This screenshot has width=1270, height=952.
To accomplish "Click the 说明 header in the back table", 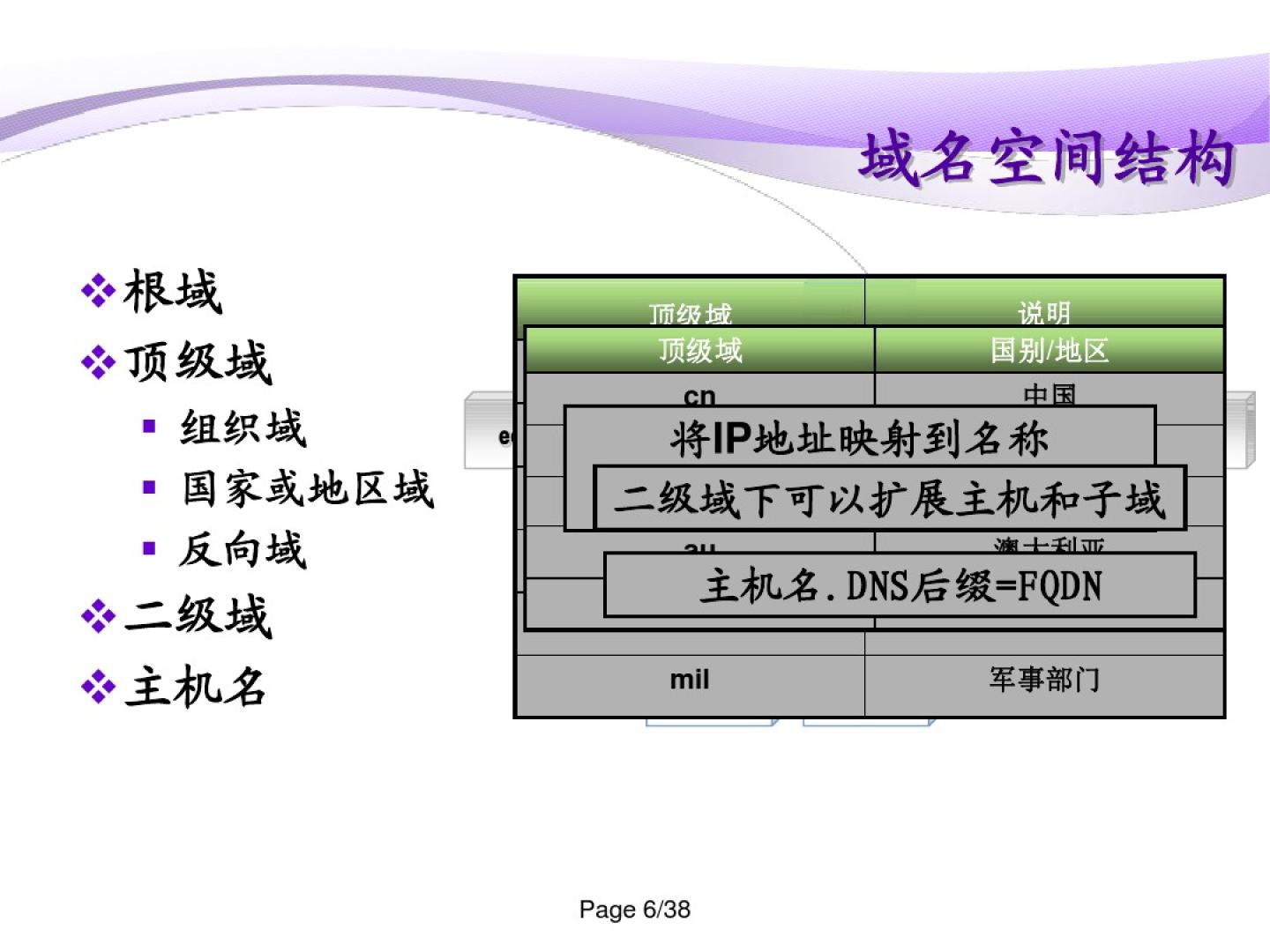I will tap(1044, 311).
